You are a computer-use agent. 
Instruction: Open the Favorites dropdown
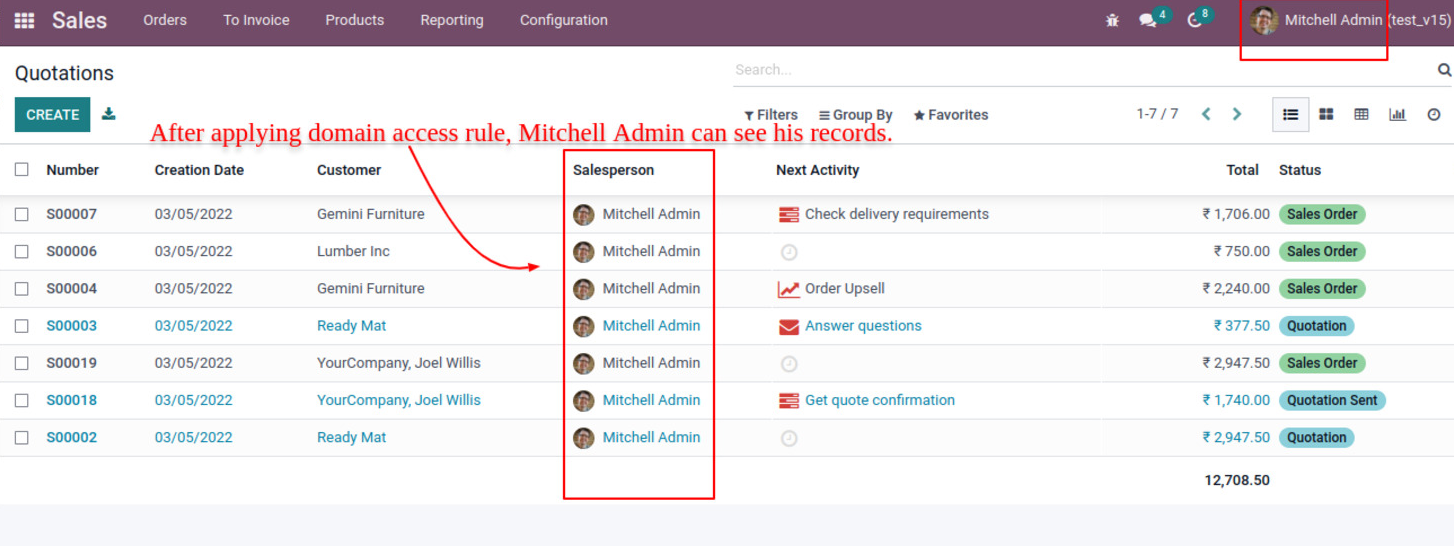click(950, 115)
